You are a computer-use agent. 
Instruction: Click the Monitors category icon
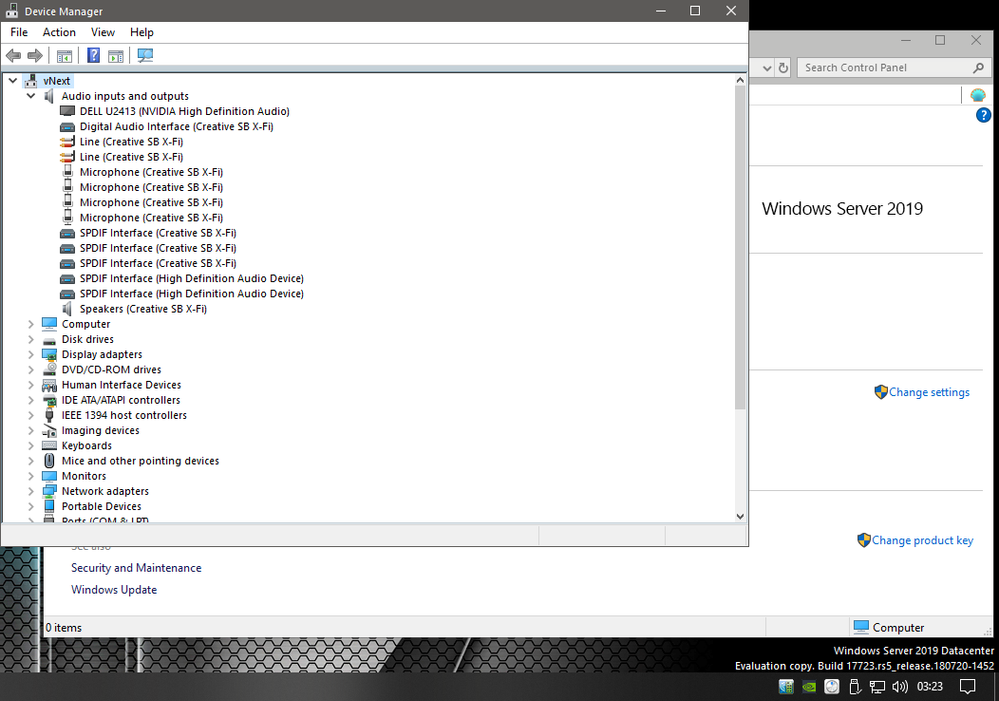point(49,476)
